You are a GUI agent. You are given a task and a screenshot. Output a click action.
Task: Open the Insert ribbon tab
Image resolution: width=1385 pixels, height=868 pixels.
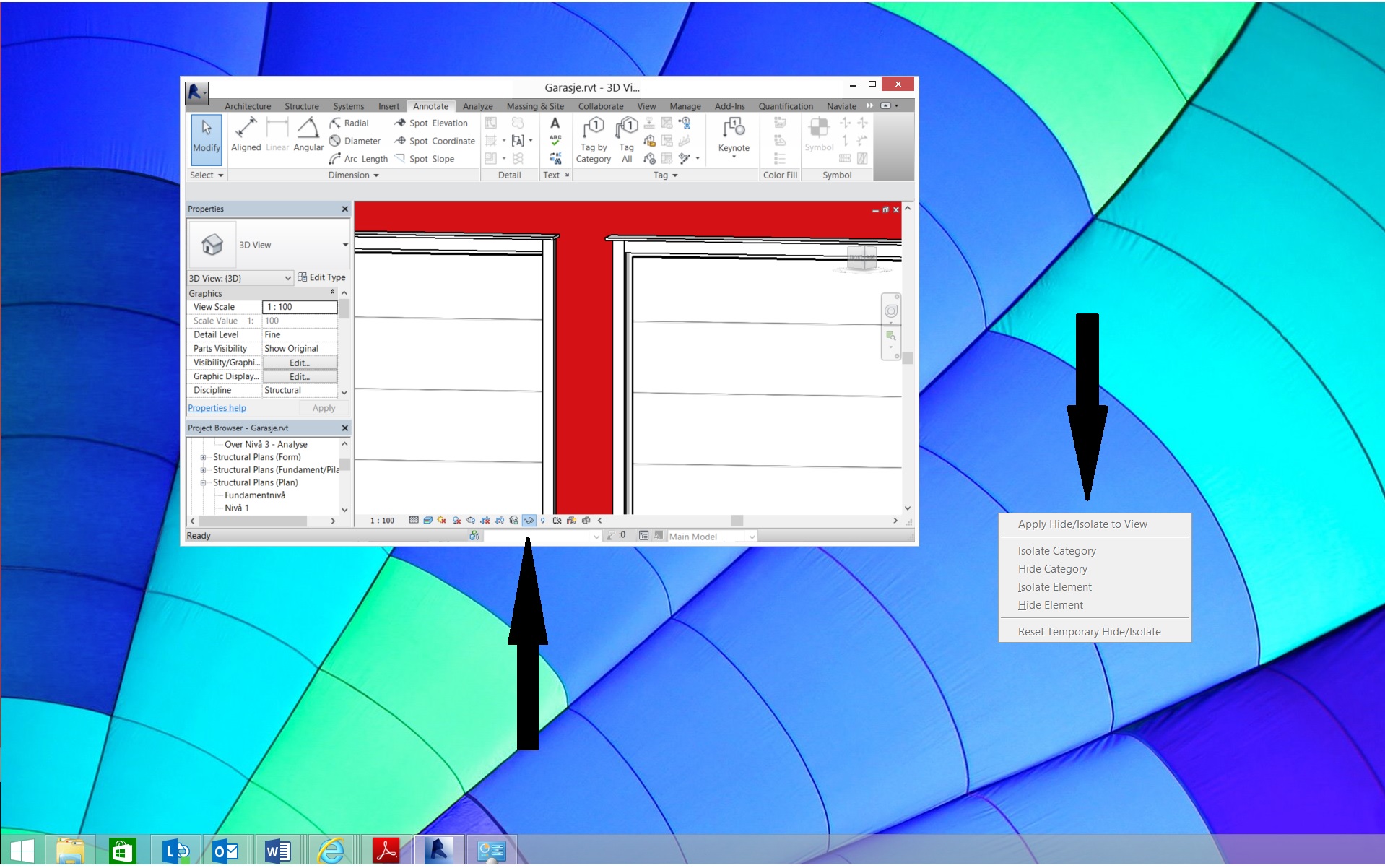(x=388, y=106)
